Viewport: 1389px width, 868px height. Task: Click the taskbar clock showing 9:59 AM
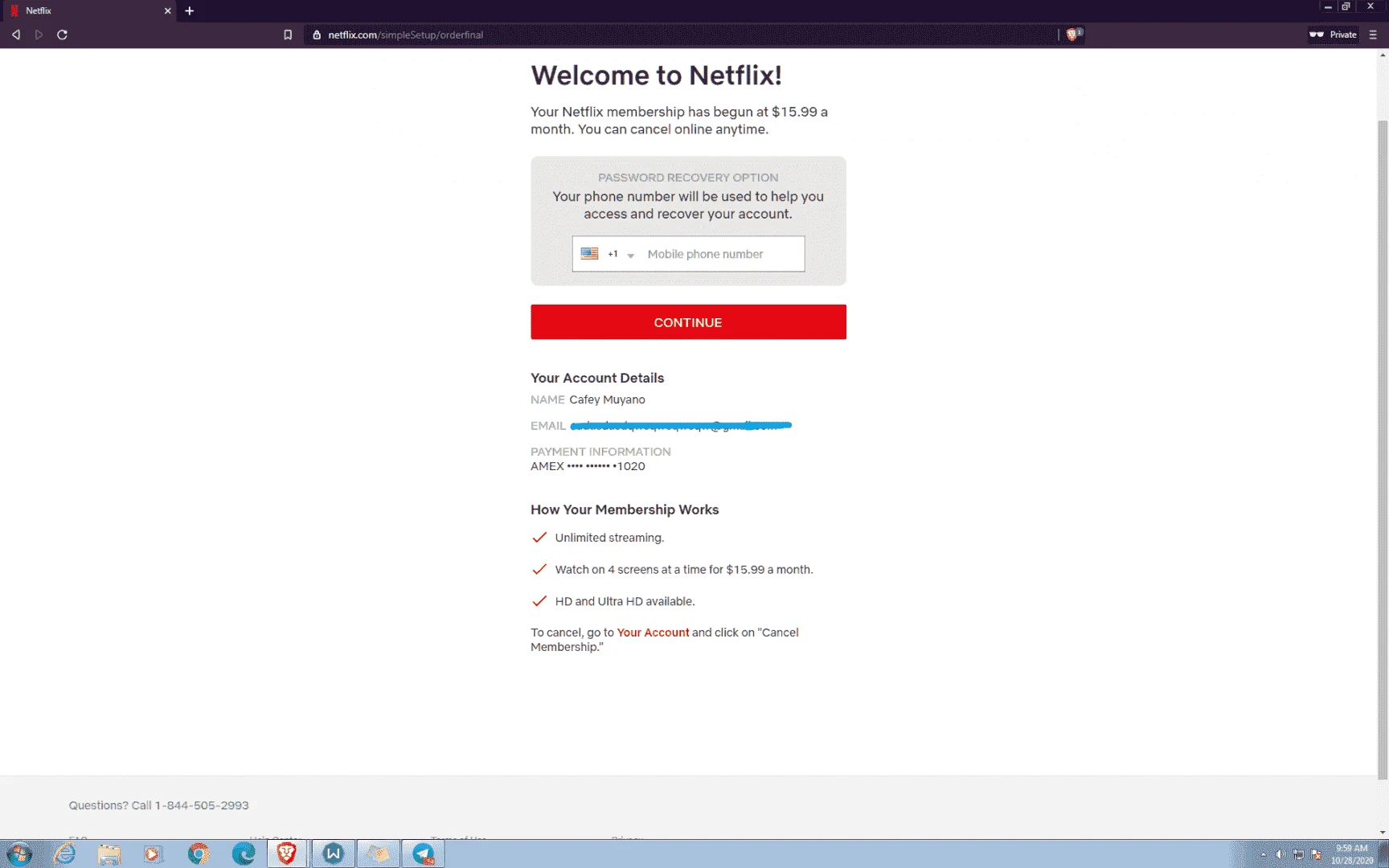click(x=1352, y=854)
